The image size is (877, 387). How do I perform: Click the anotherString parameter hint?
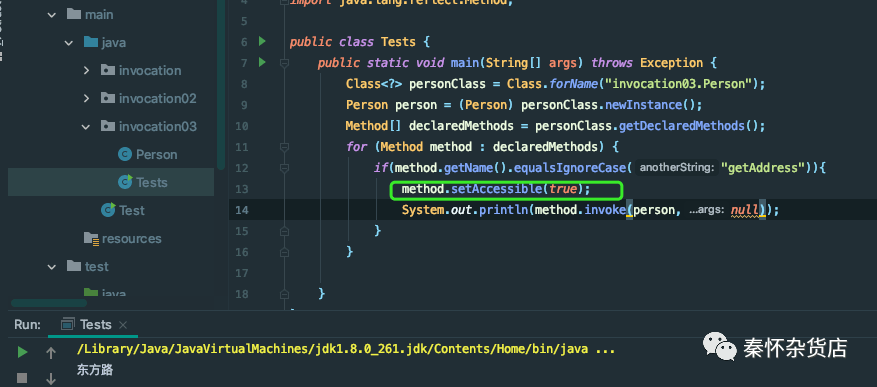(677, 167)
